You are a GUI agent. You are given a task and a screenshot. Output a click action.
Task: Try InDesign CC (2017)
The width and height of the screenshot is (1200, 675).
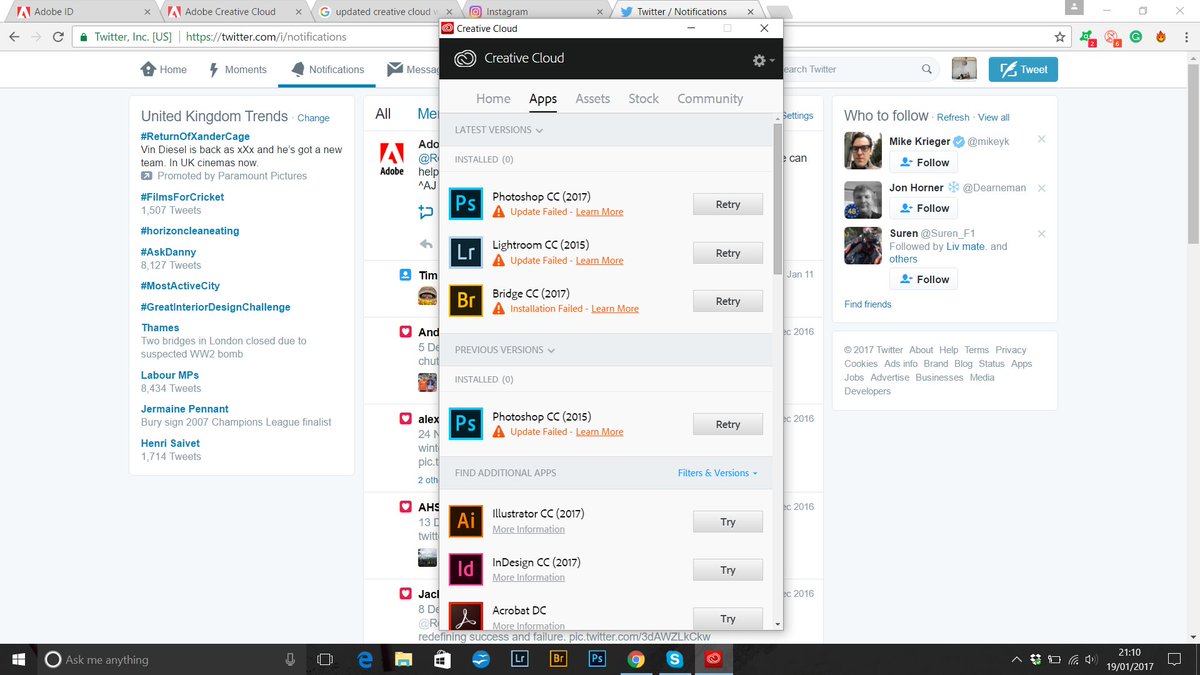pos(728,570)
